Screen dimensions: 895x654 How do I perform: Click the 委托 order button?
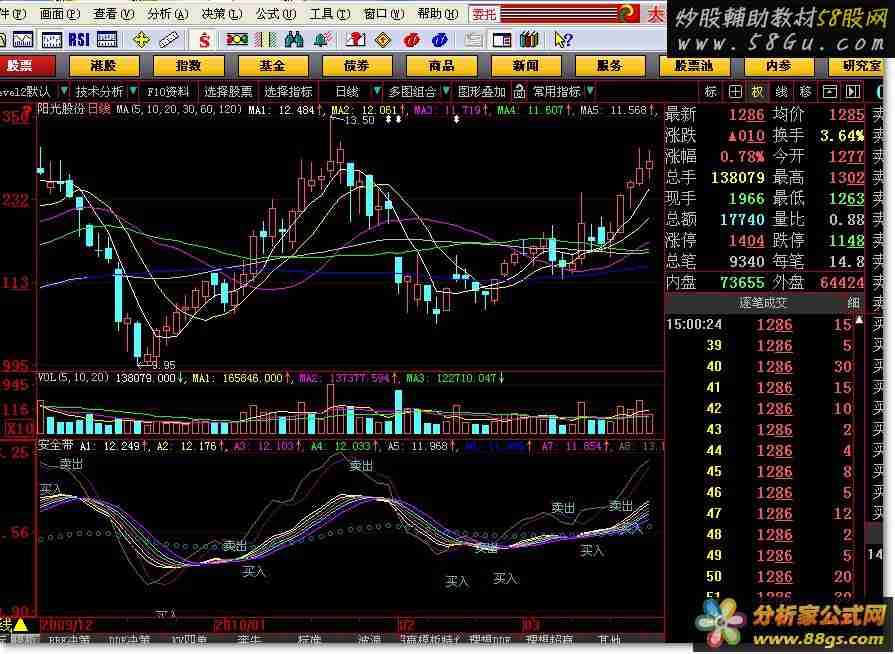pos(485,14)
